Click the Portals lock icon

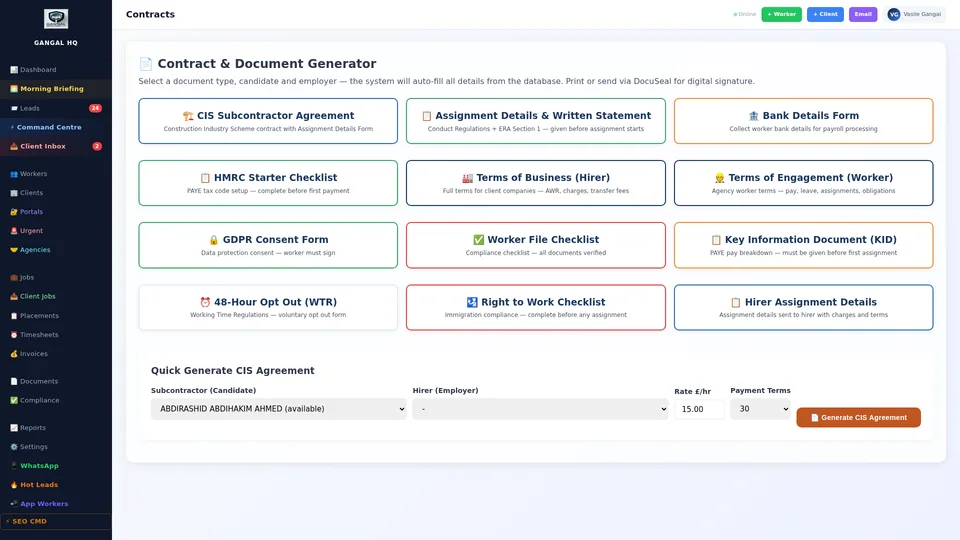pos(13,212)
